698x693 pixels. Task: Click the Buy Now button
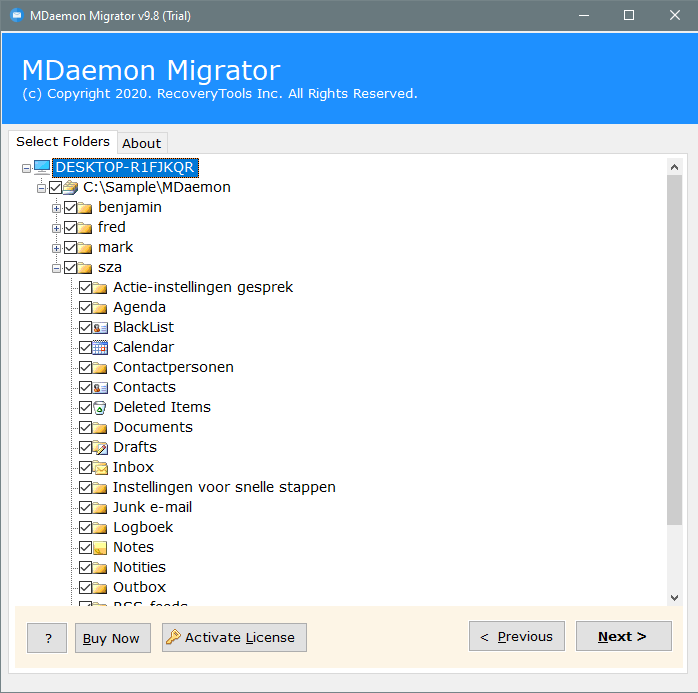click(x=113, y=638)
